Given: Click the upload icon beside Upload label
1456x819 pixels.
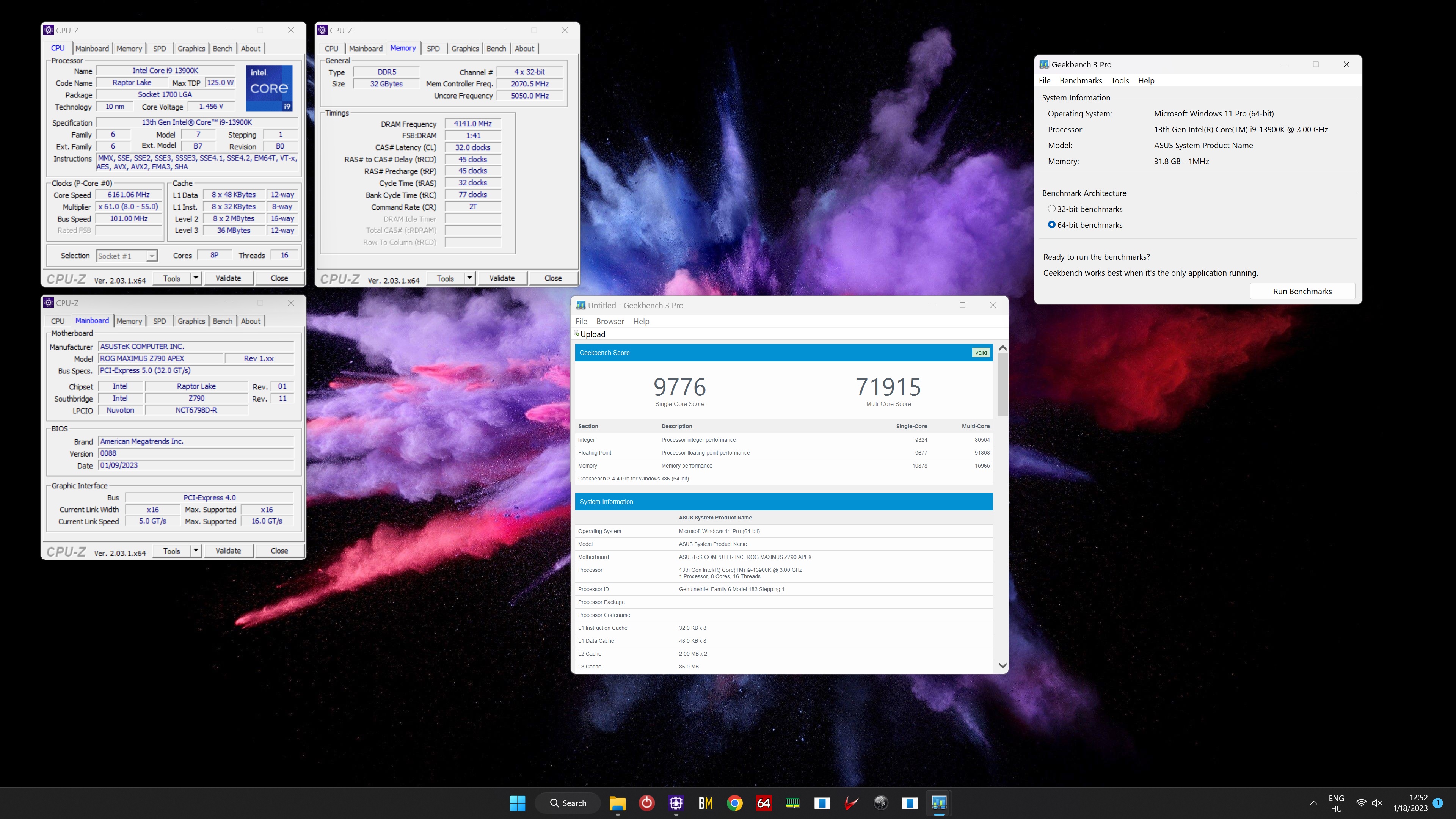Looking at the screenshot, I should point(576,334).
